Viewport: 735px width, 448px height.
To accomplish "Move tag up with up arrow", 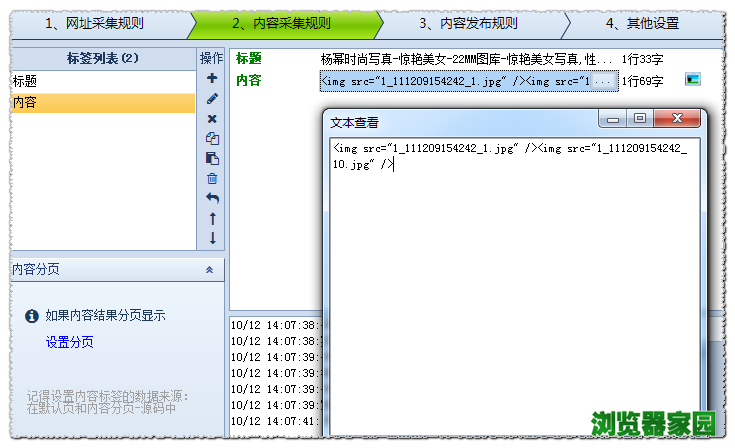I will tap(212, 218).
